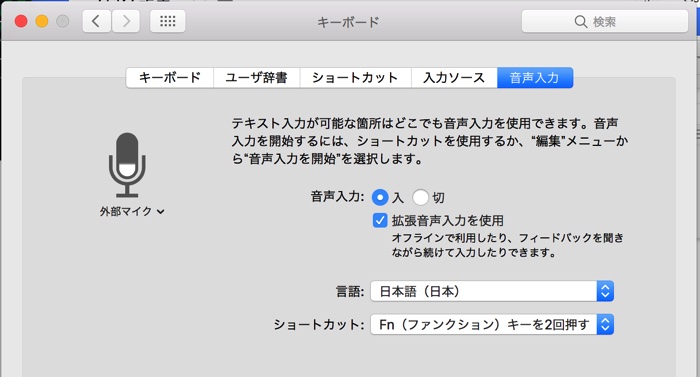
Task: Open the ショートカット tab
Action: coord(355,78)
